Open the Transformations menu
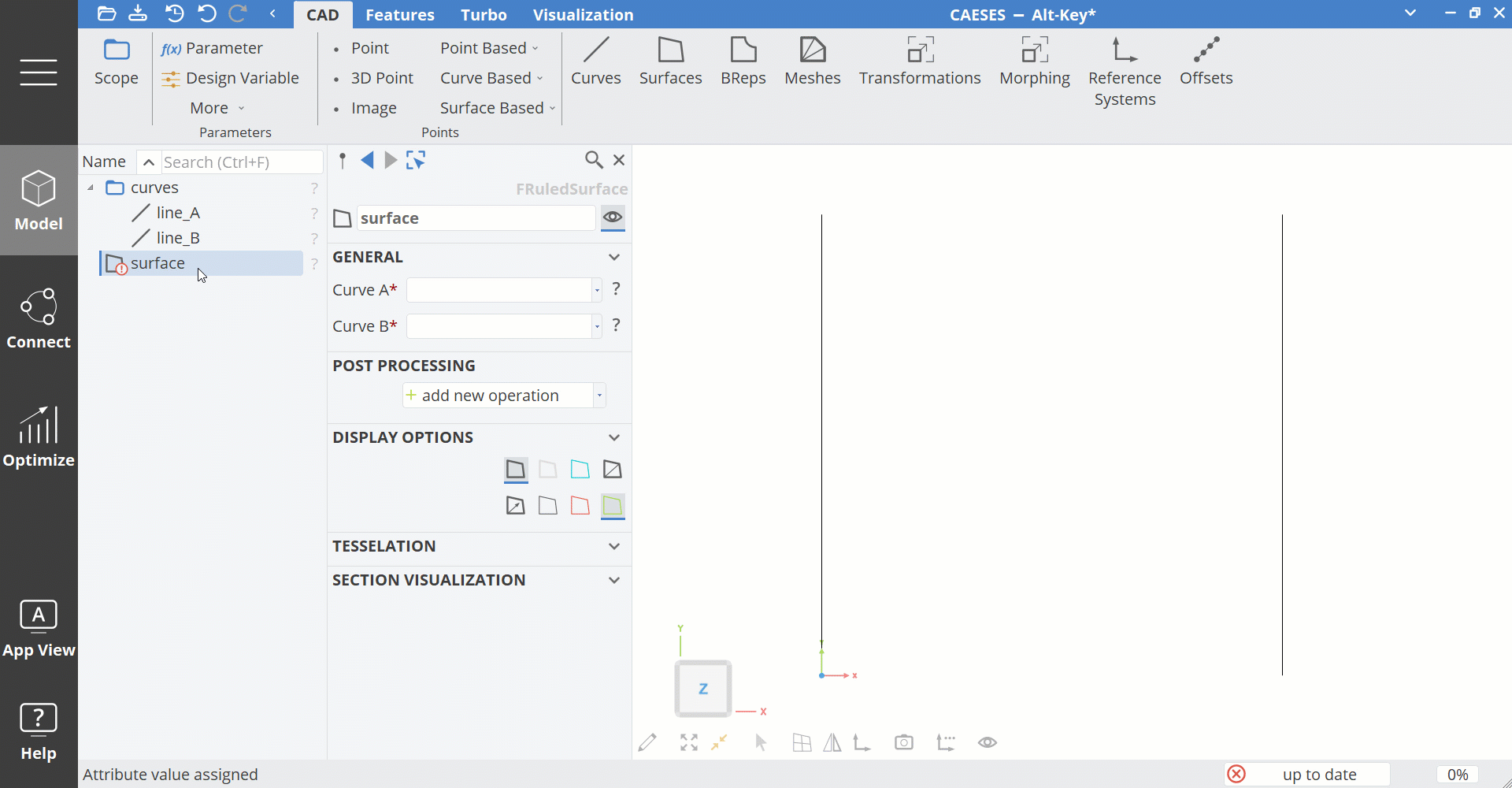 (920, 61)
